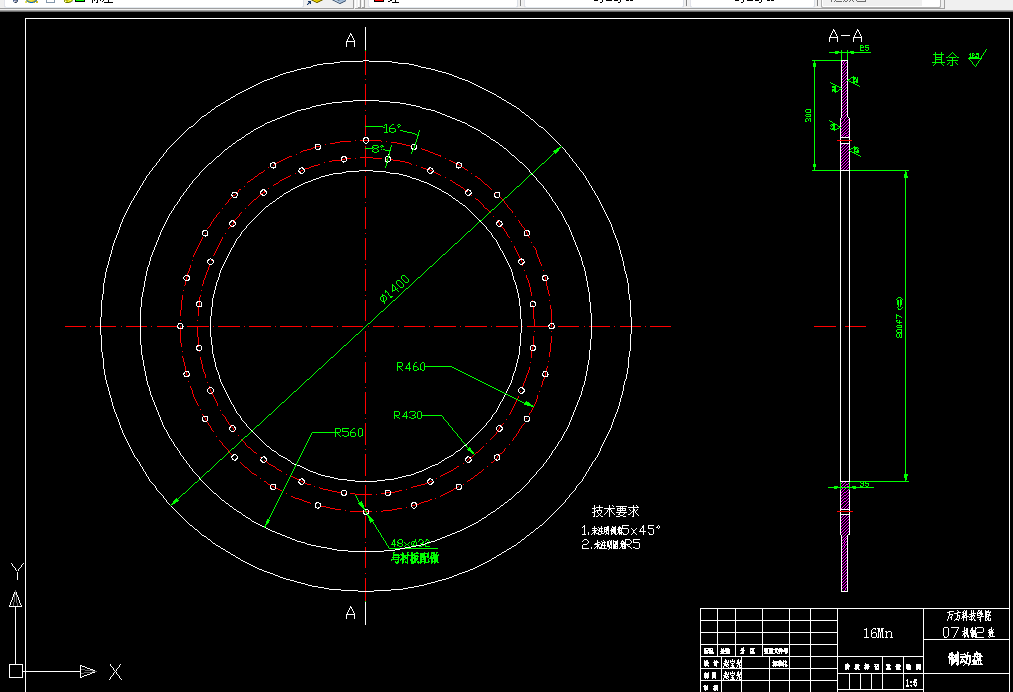Pick the surface roughness symbol beside 其余
The height and width of the screenshot is (692, 1013).
click(x=977, y=58)
